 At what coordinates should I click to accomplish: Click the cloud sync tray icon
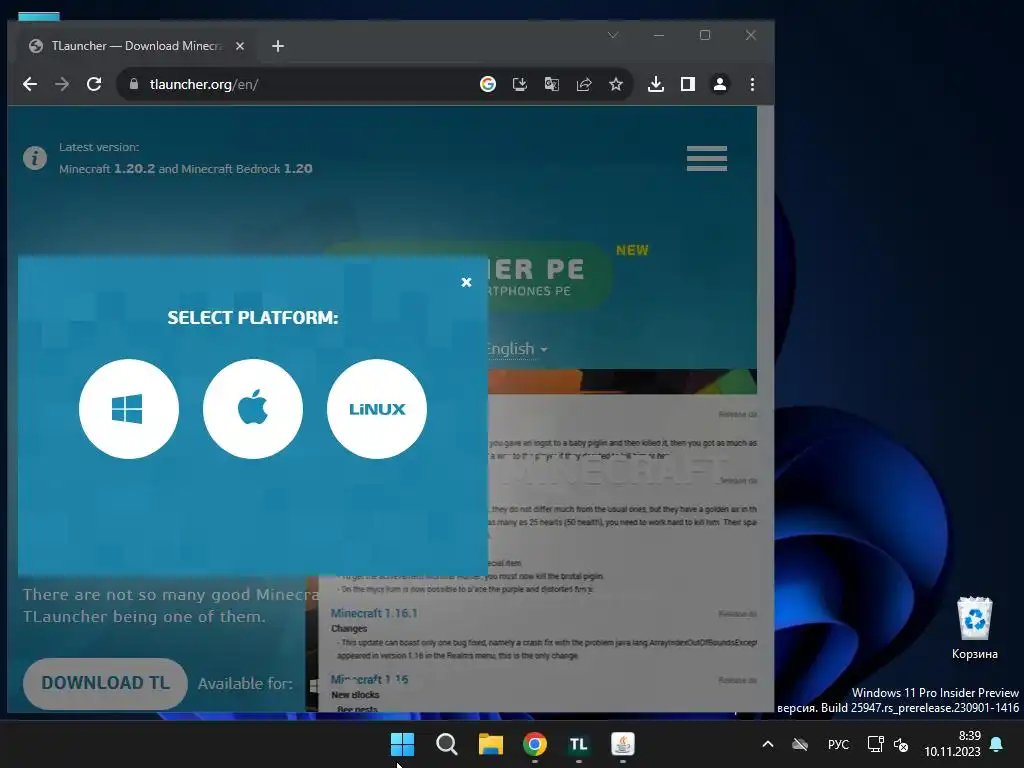click(800, 744)
